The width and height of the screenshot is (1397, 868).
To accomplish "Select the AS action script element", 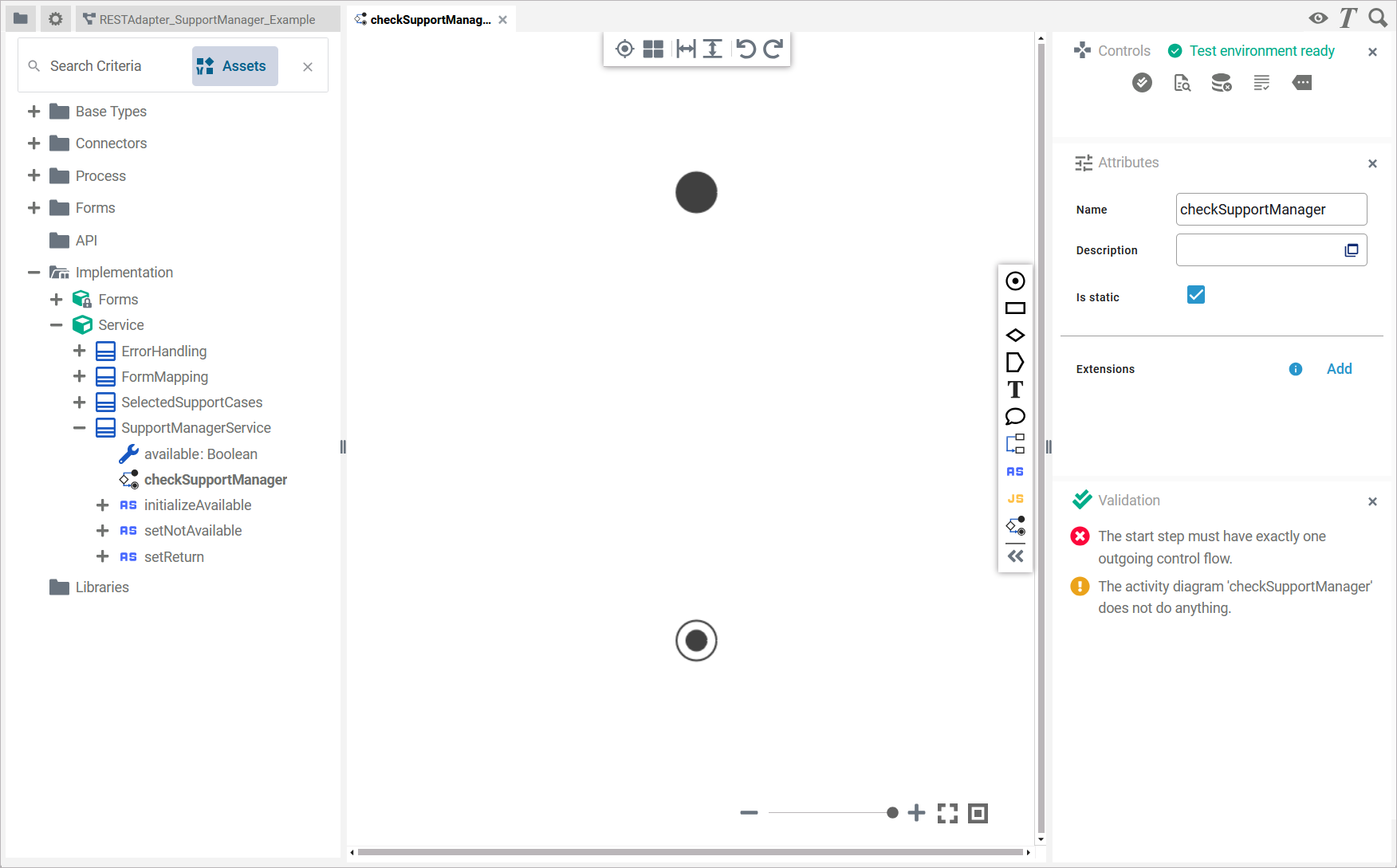I will 1015,471.
